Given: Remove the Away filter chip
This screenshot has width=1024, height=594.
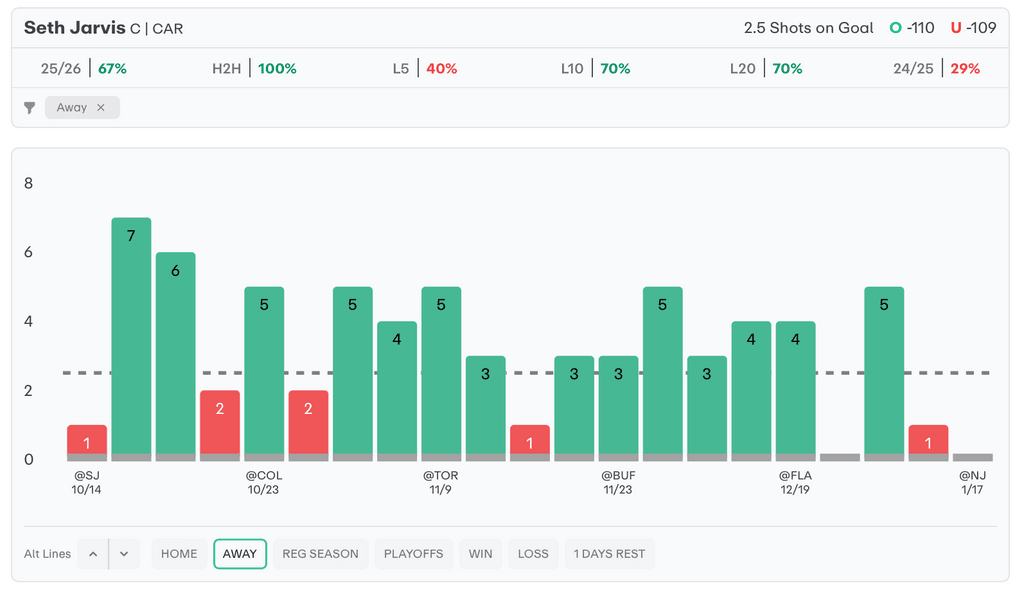Looking at the screenshot, I should click(x=101, y=108).
